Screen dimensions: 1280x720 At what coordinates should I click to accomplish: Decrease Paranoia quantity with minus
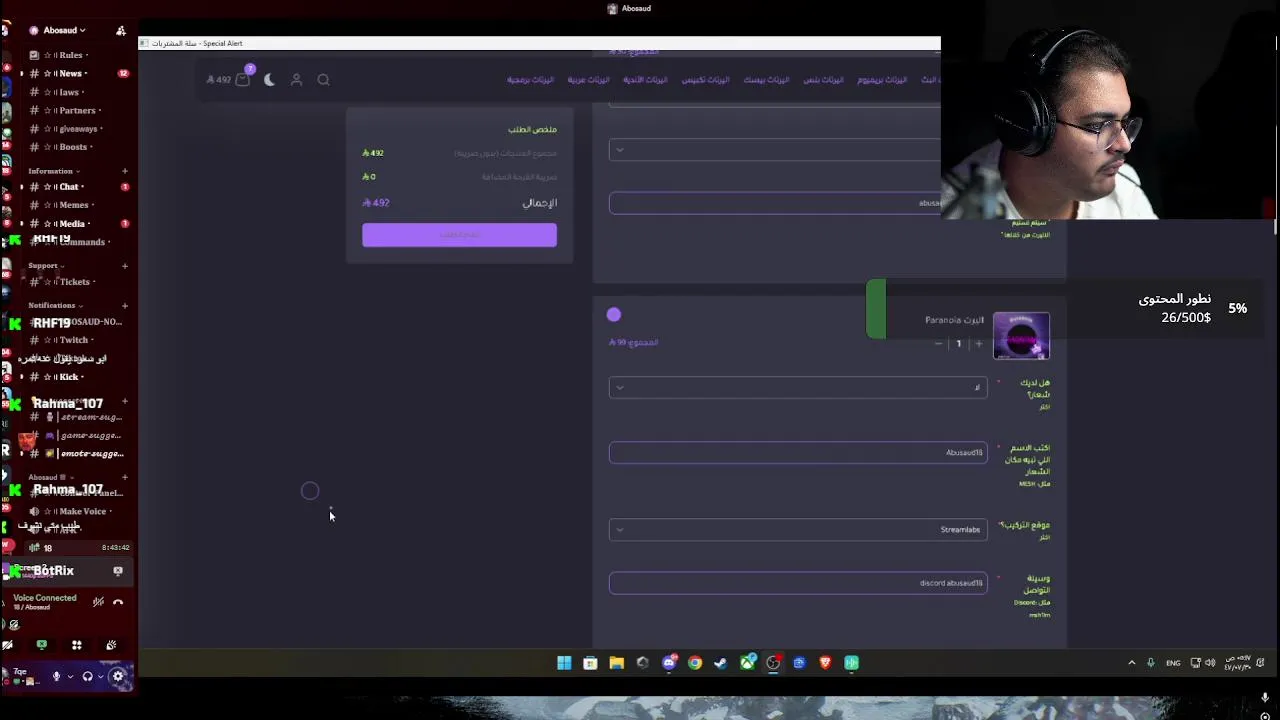(x=938, y=344)
